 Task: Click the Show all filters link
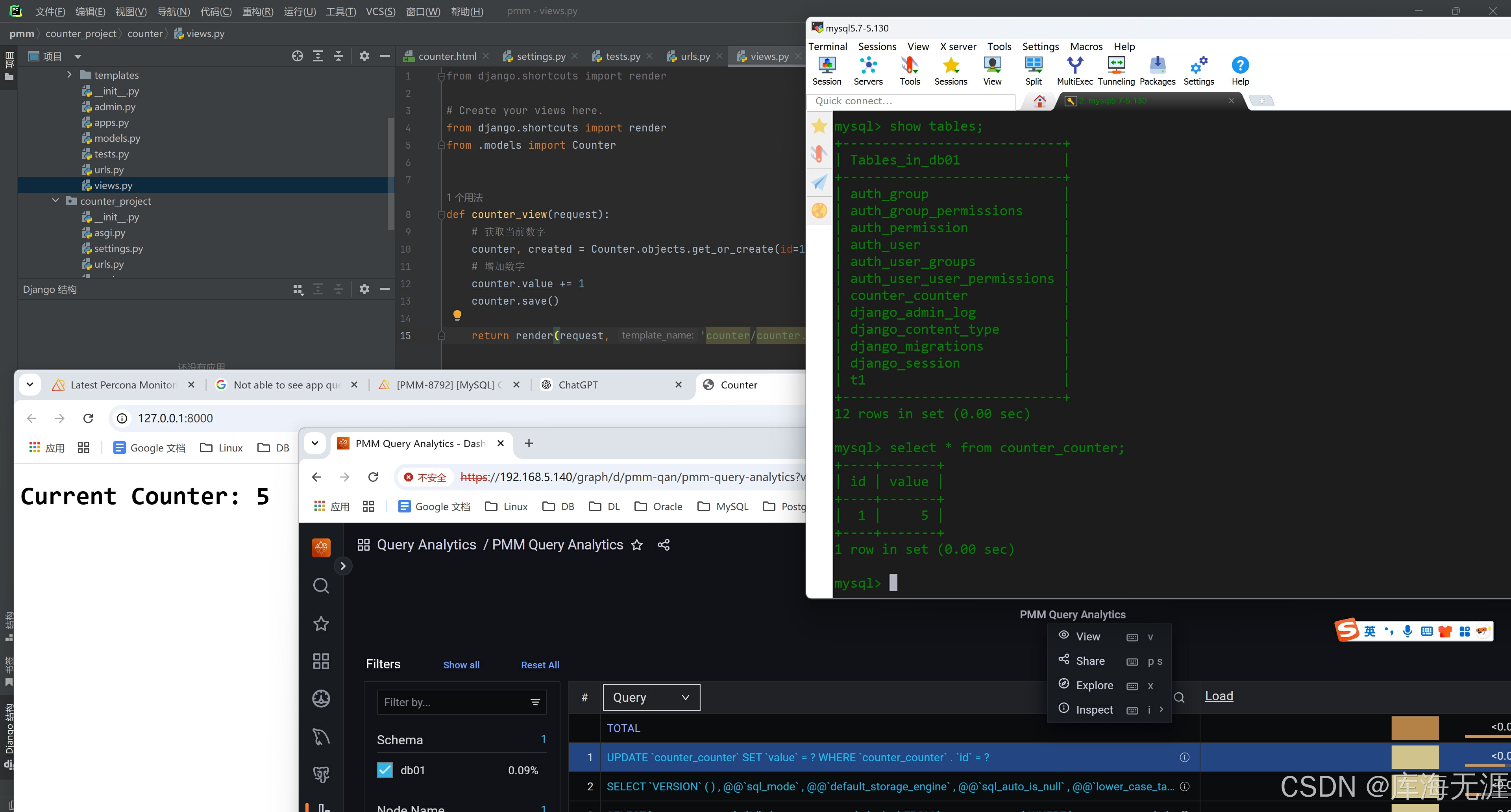(x=461, y=665)
